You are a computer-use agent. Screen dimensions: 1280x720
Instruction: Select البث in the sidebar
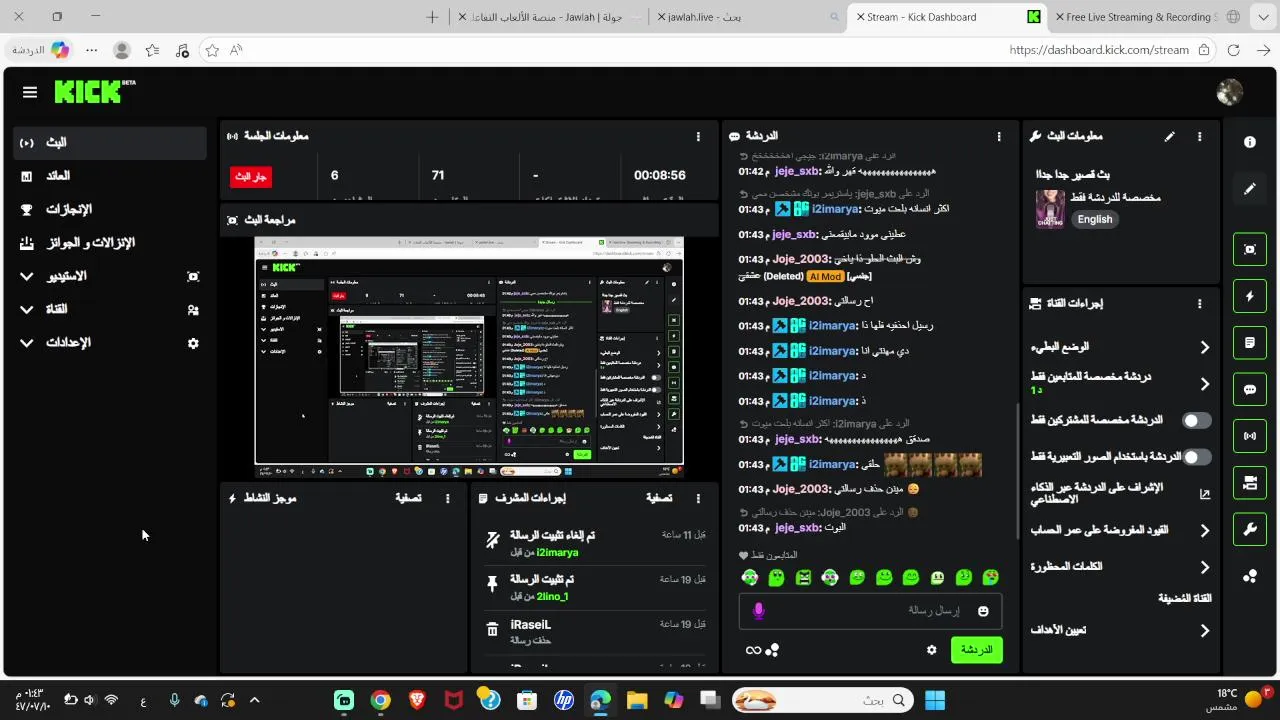[x=110, y=143]
